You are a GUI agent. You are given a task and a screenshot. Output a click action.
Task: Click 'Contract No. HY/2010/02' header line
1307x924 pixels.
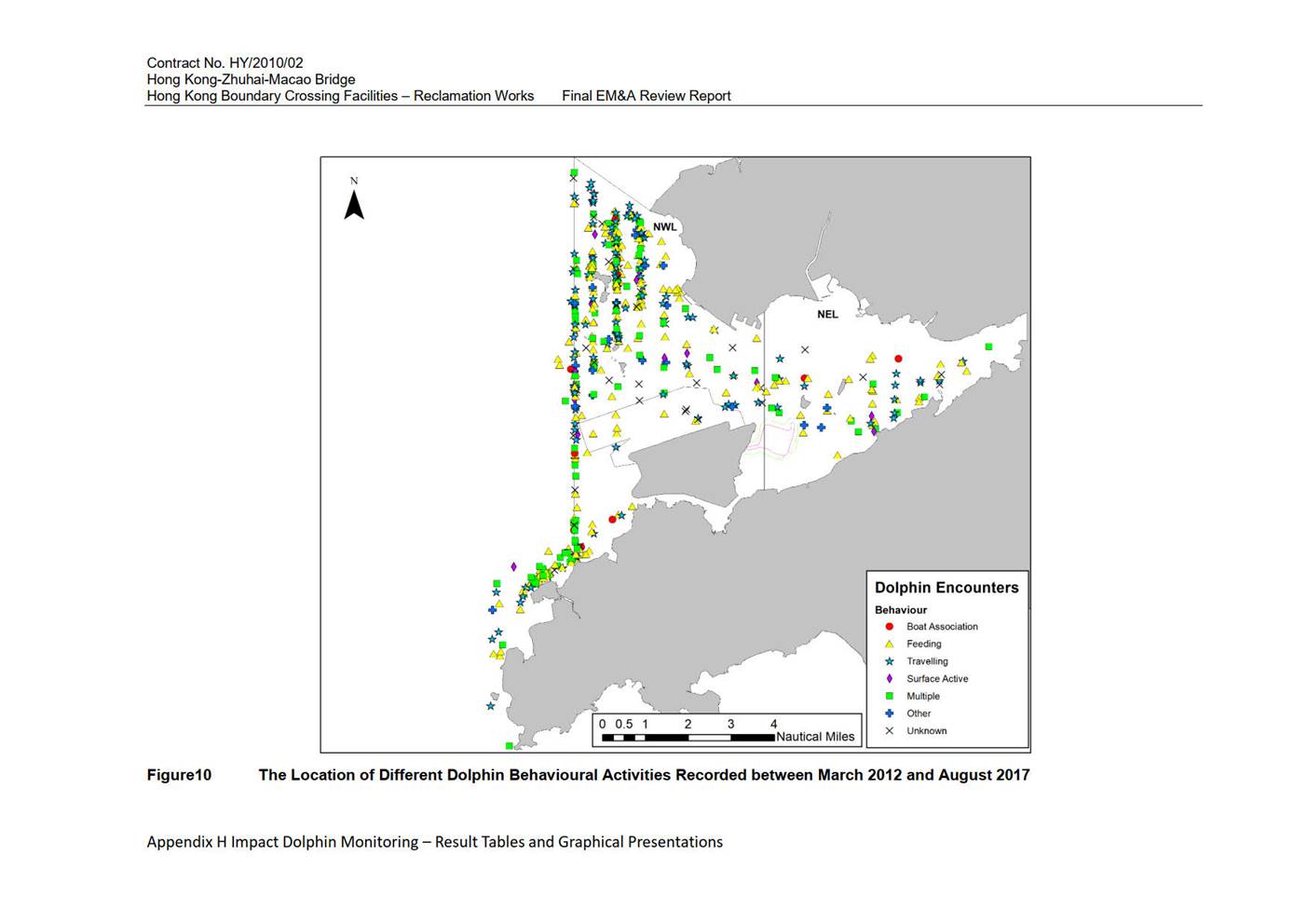click(225, 63)
